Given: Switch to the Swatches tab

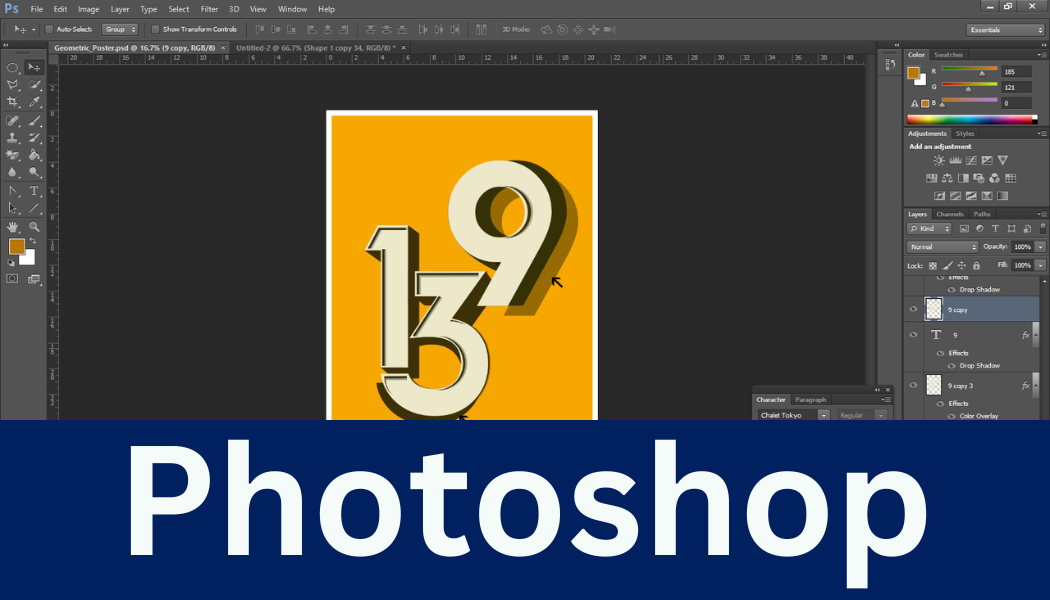Looking at the screenshot, I should click(x=948, y=55).
